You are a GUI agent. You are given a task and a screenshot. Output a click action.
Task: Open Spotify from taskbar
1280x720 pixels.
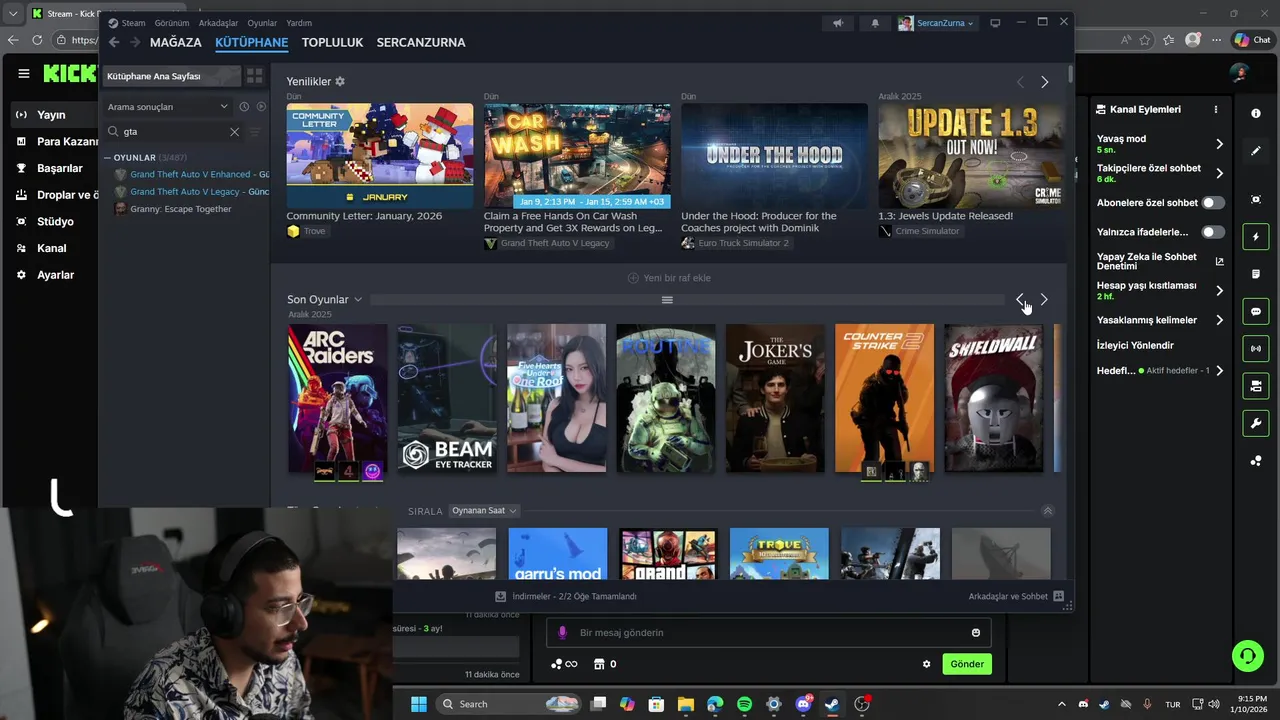coord(744,704)
